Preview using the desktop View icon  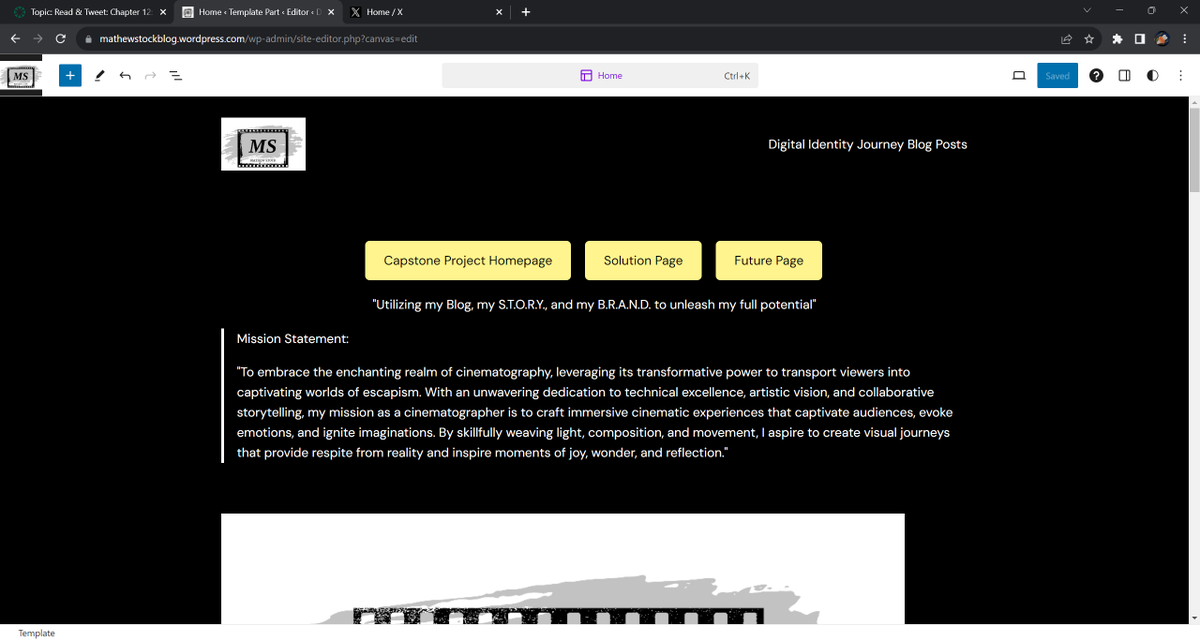tap(1019, 75)
